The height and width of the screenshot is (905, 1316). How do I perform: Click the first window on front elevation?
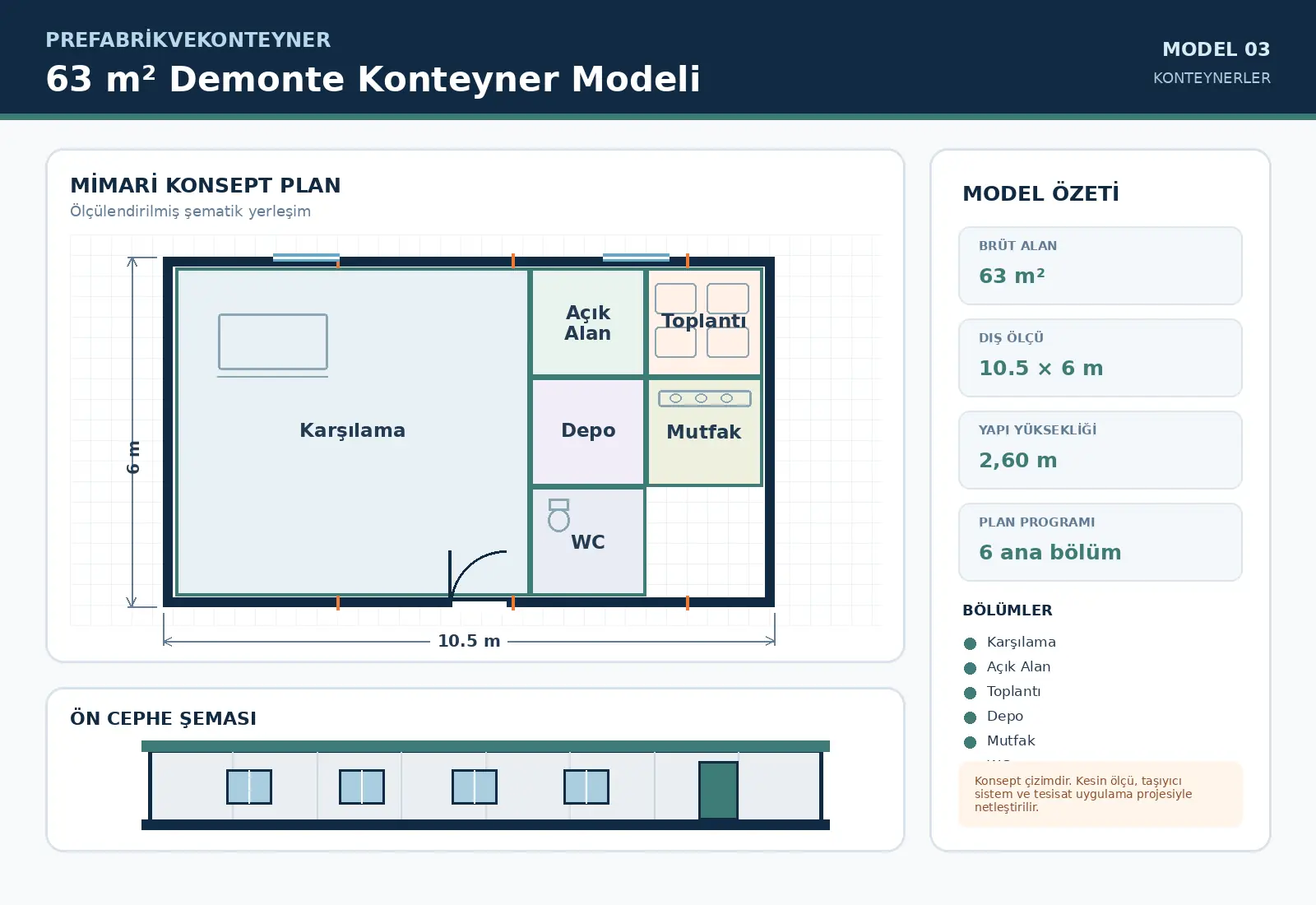[x=249, y=787]
